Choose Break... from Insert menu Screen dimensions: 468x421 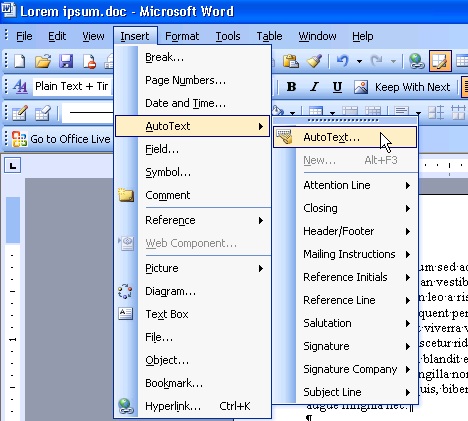pyautogui.click(x=192, y=57)
